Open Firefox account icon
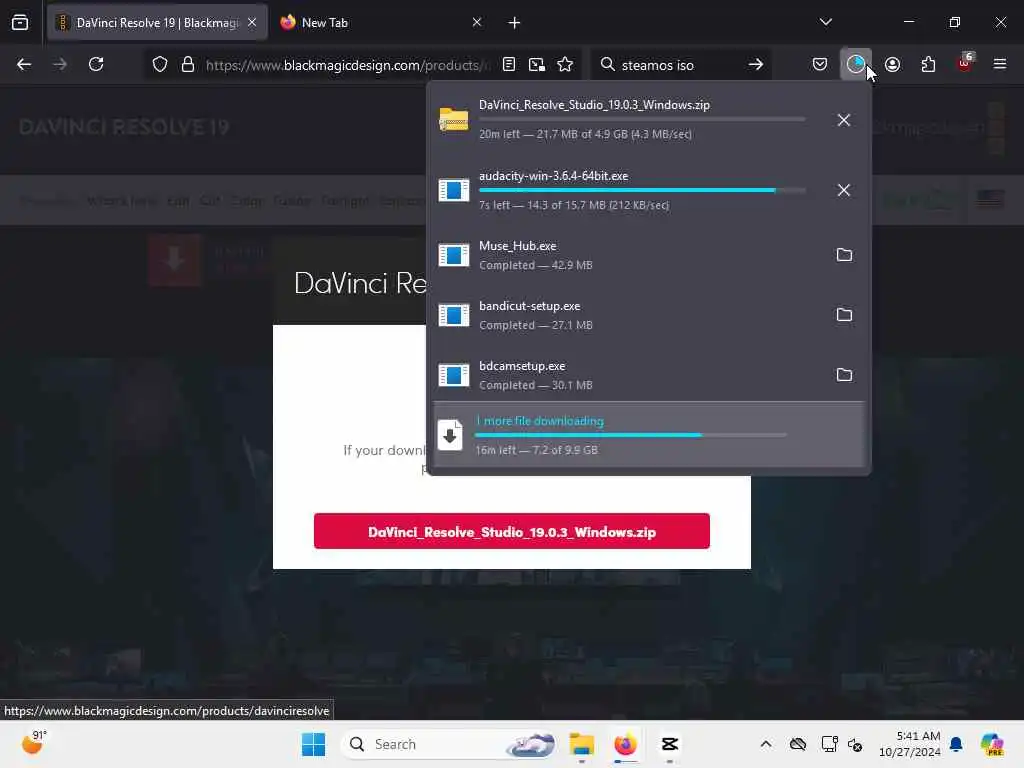The height and width of the screenshot is (768, 1024). click(893, 65)
